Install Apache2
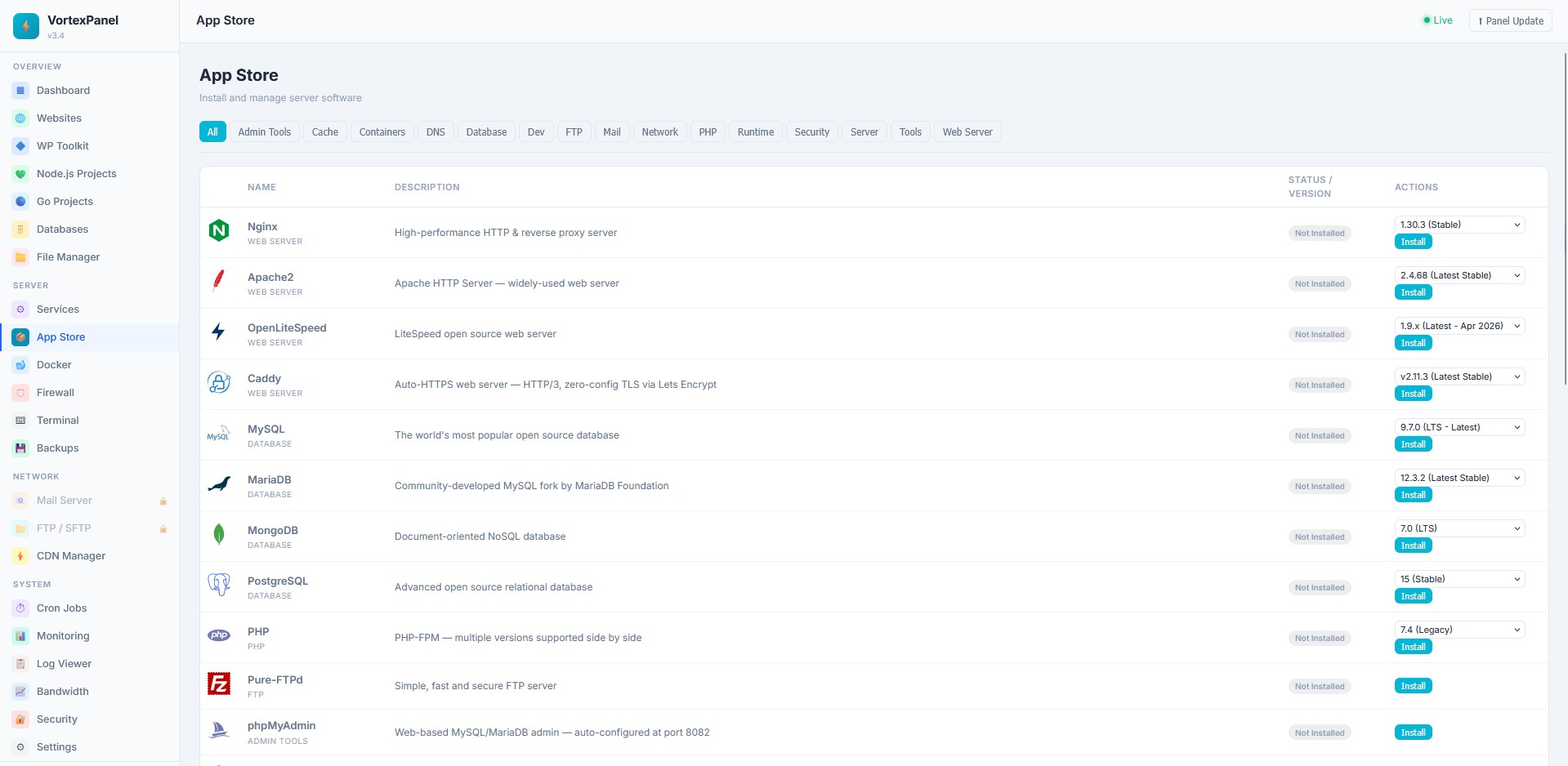This screenshot has height=766, width=1568. pyautogui.click(x=1414, y=292)
